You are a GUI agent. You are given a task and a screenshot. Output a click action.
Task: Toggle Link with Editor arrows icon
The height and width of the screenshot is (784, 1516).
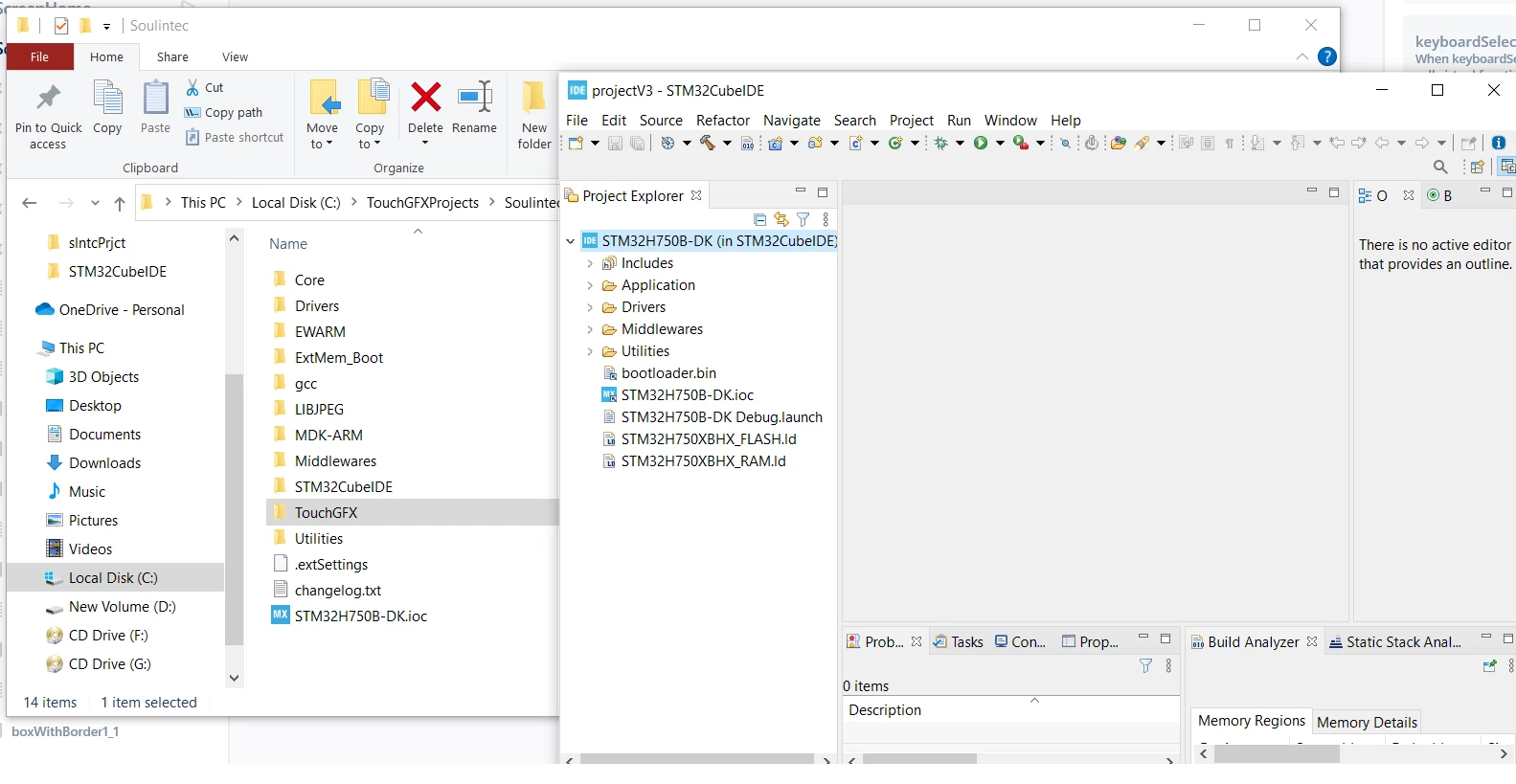pos(781,219)
